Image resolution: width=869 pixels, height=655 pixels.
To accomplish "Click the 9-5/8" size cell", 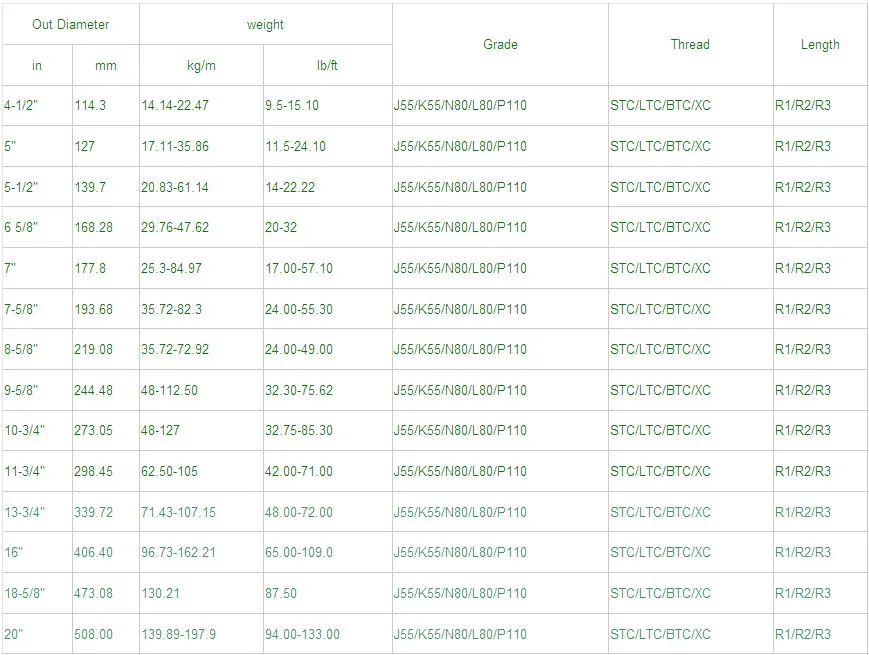I will (x=23, y=390).
